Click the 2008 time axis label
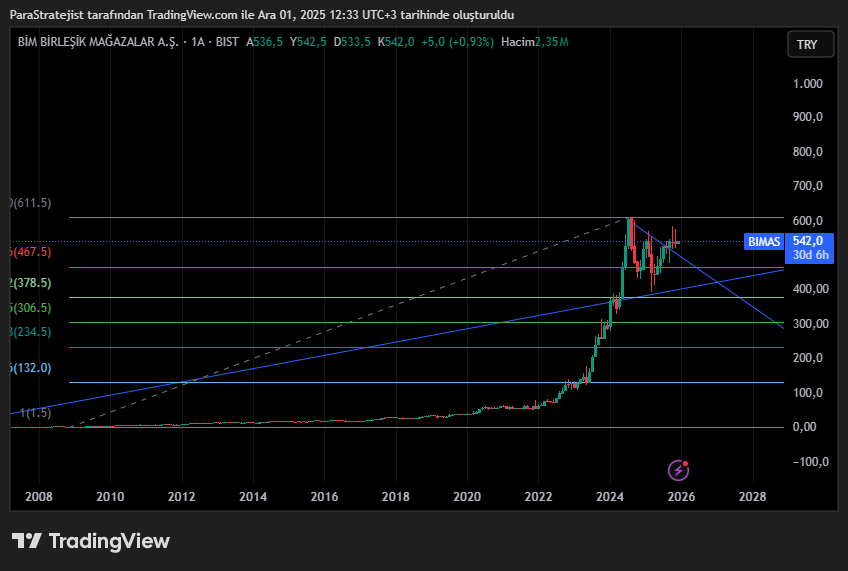The width and height of the screenshot is (848, 571). tap(39, 496)
